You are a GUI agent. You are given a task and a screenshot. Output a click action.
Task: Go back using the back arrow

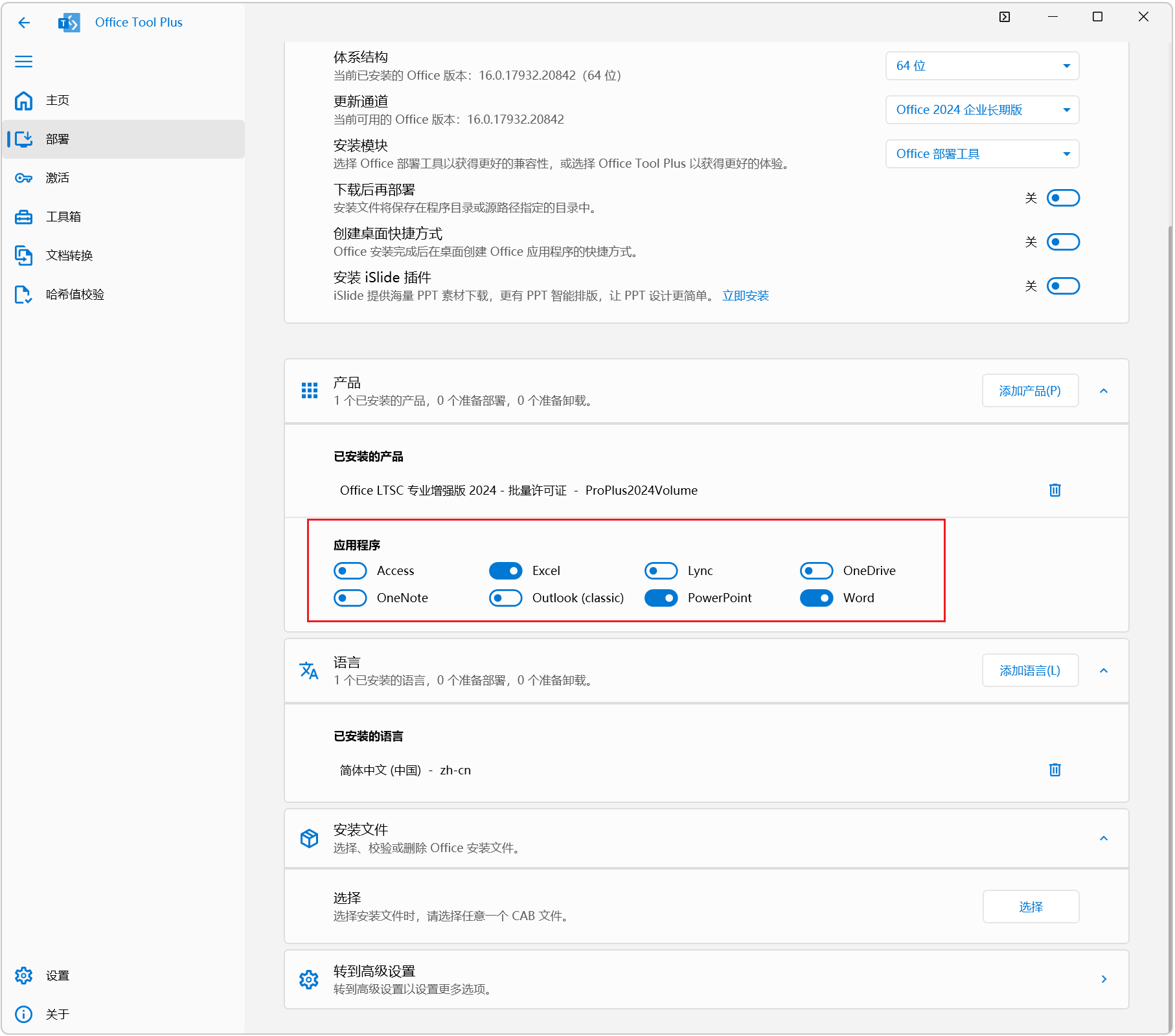coord(24,23)
